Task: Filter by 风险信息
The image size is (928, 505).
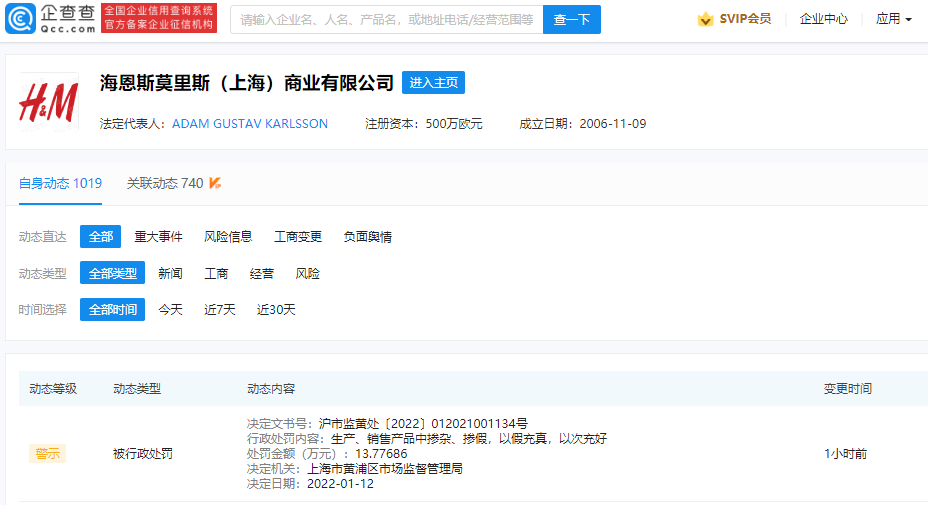Action: tap(228, 237)
